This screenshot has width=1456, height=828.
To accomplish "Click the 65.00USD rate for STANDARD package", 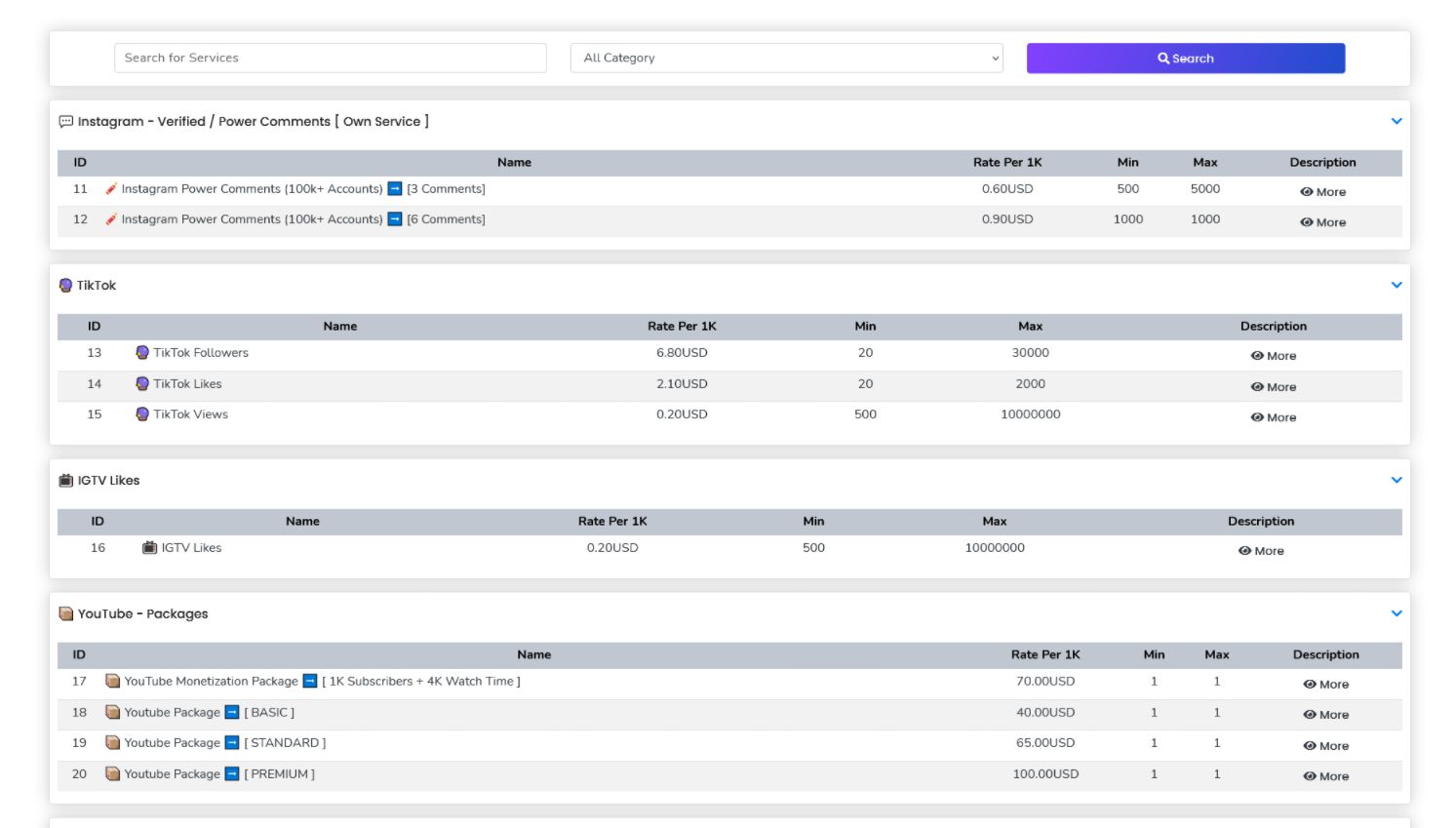I will point(1045,743).
